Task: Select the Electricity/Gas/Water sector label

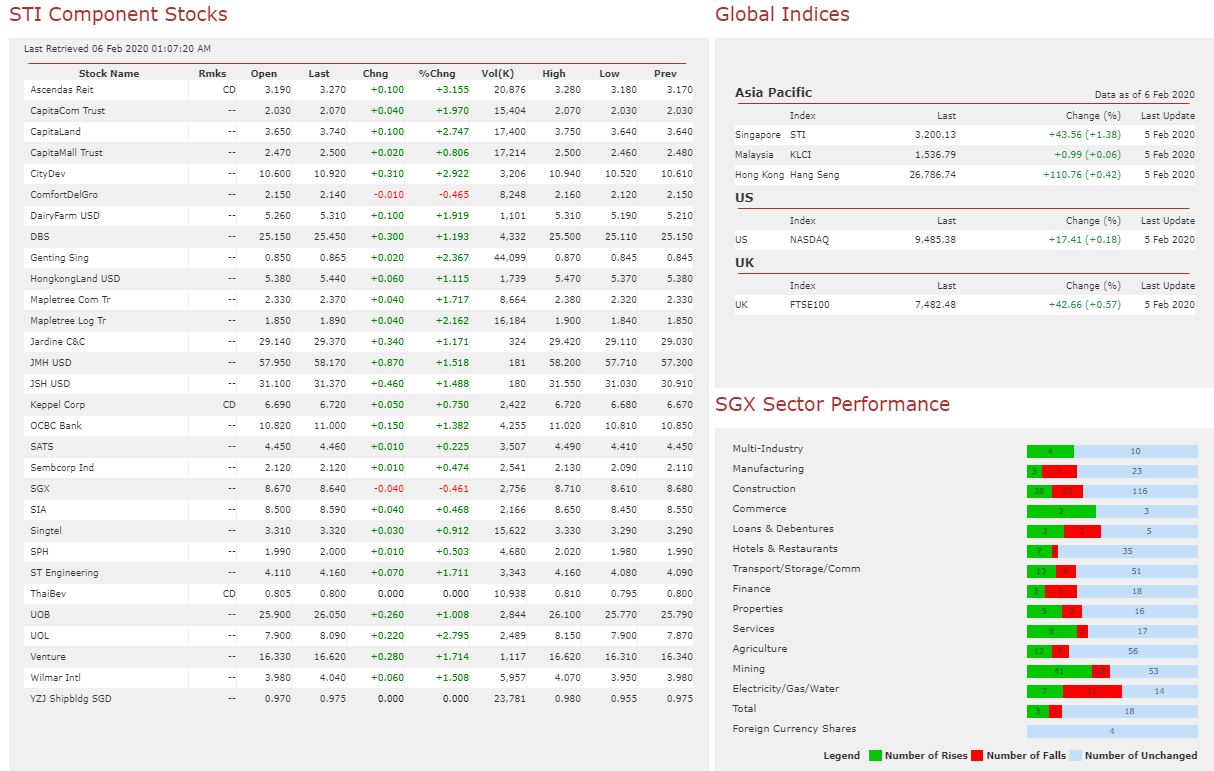Action: (x=785, y=688)
